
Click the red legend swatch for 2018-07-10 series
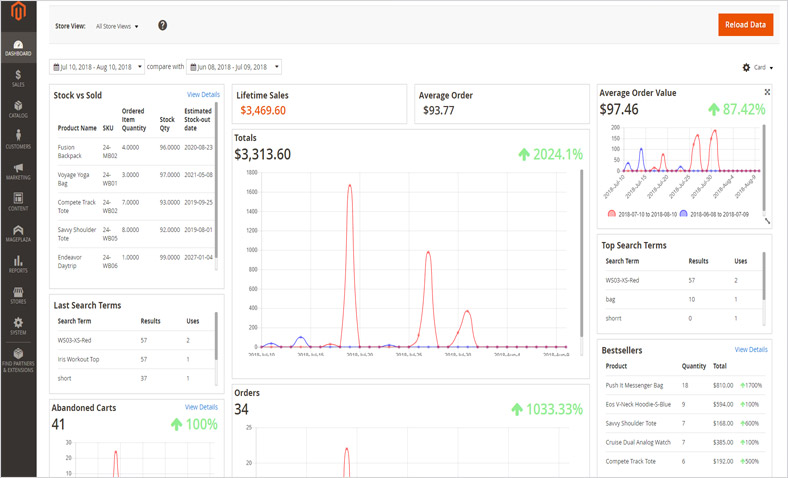(611, 214)
